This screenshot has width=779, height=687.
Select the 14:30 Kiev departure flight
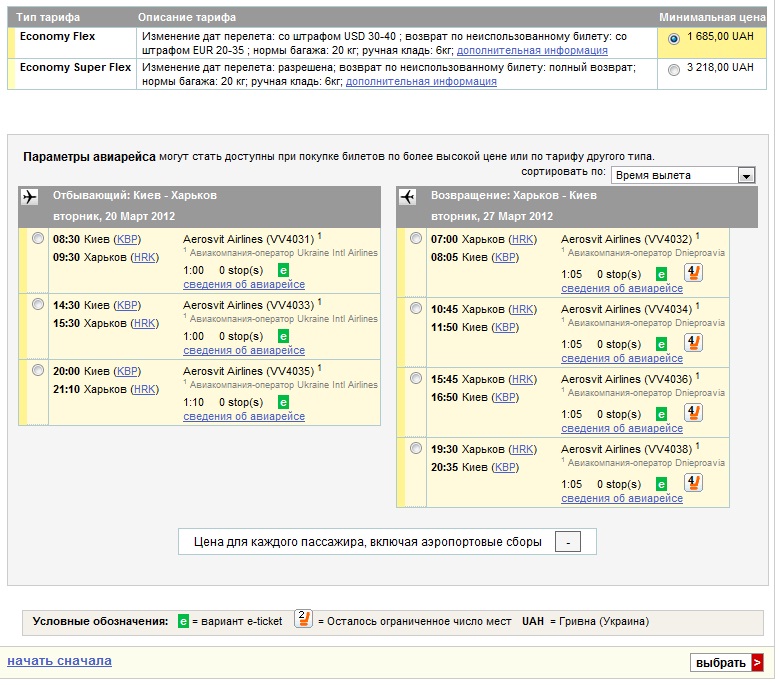(38, 305)
